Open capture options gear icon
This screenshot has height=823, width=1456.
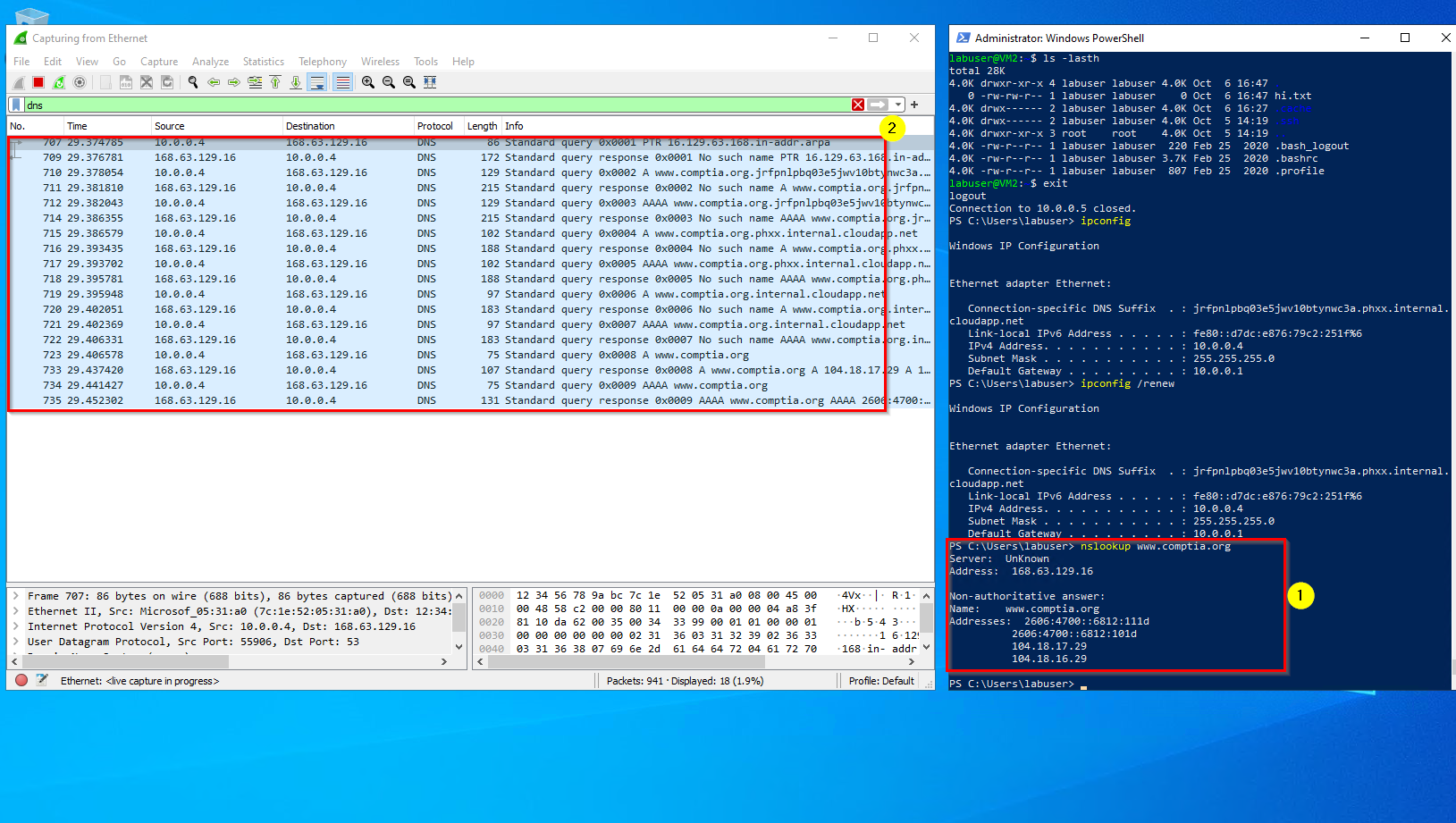[x=80, y=82]
